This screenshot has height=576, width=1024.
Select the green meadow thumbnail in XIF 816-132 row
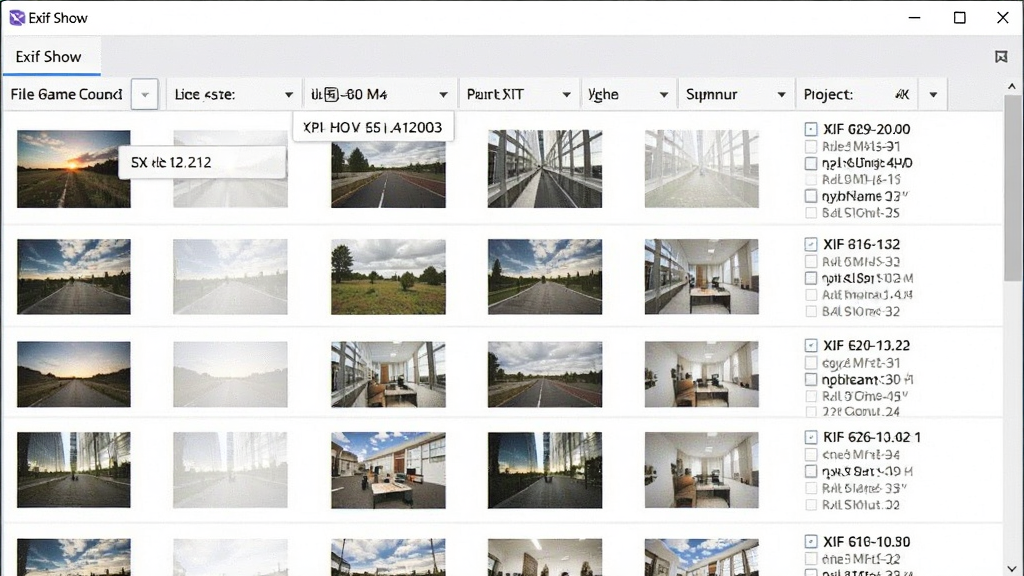click(x=389, y=277)
